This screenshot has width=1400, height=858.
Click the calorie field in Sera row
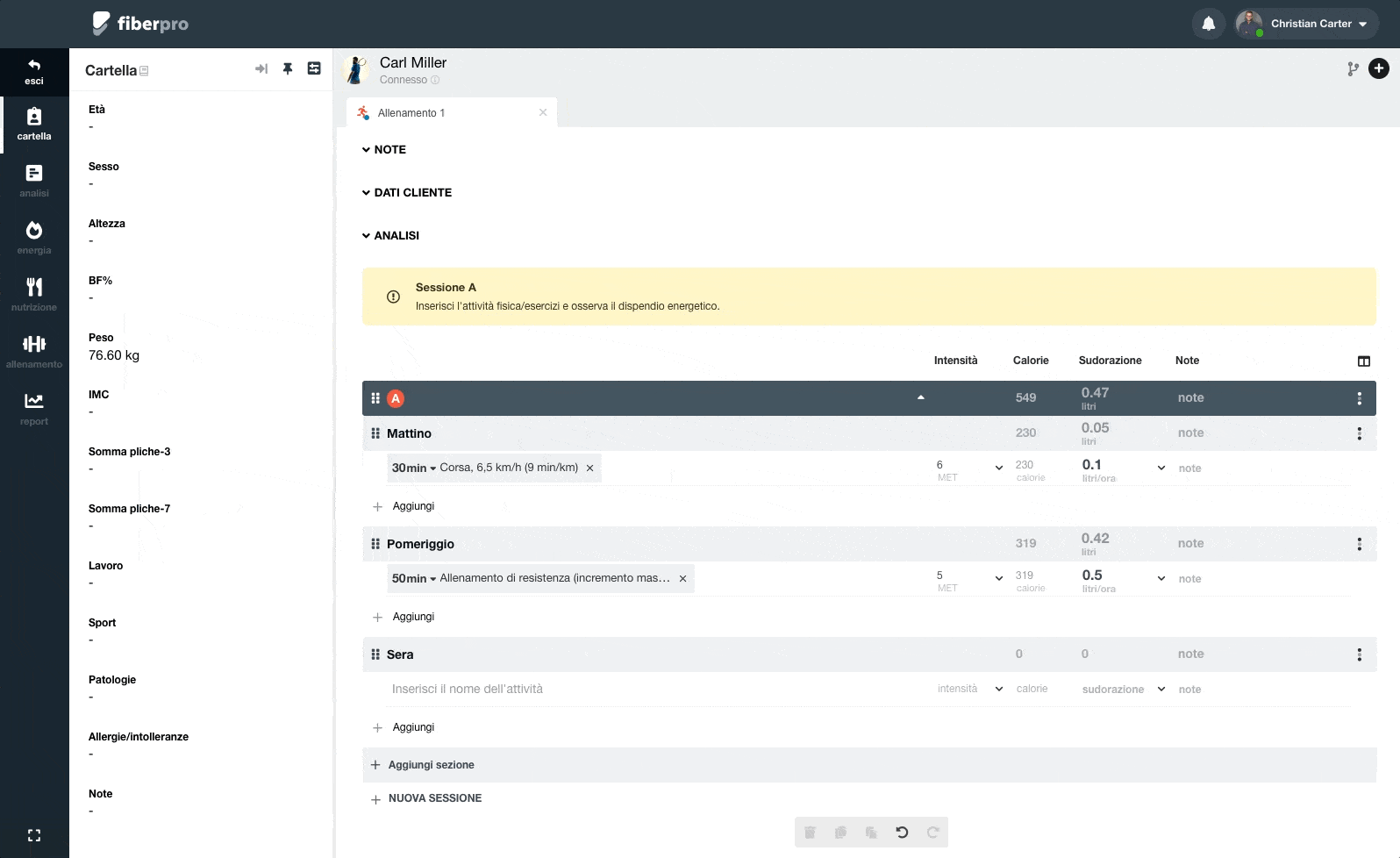(1032, 690)
